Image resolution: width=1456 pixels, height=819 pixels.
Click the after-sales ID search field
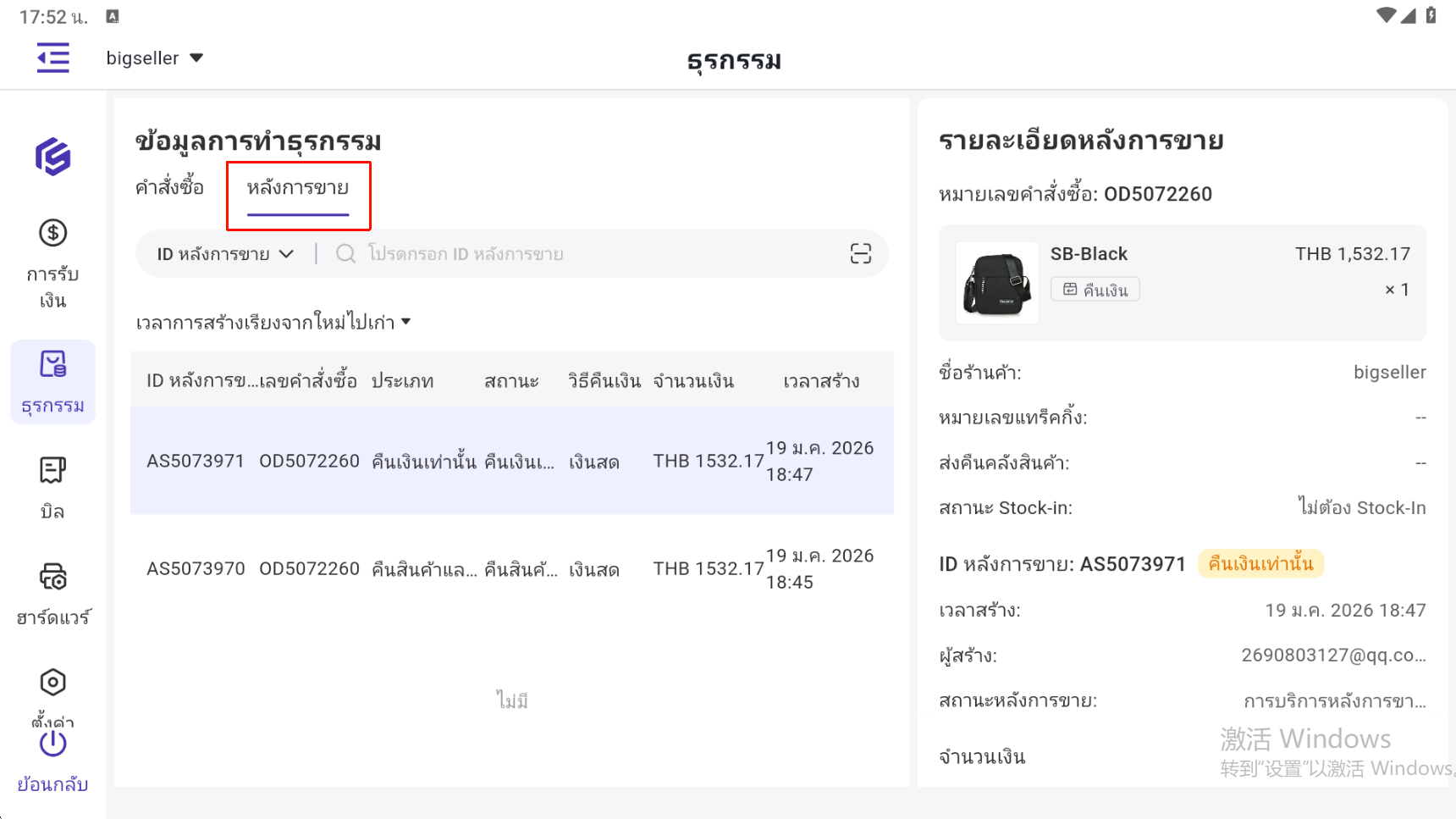pos(593,254)
